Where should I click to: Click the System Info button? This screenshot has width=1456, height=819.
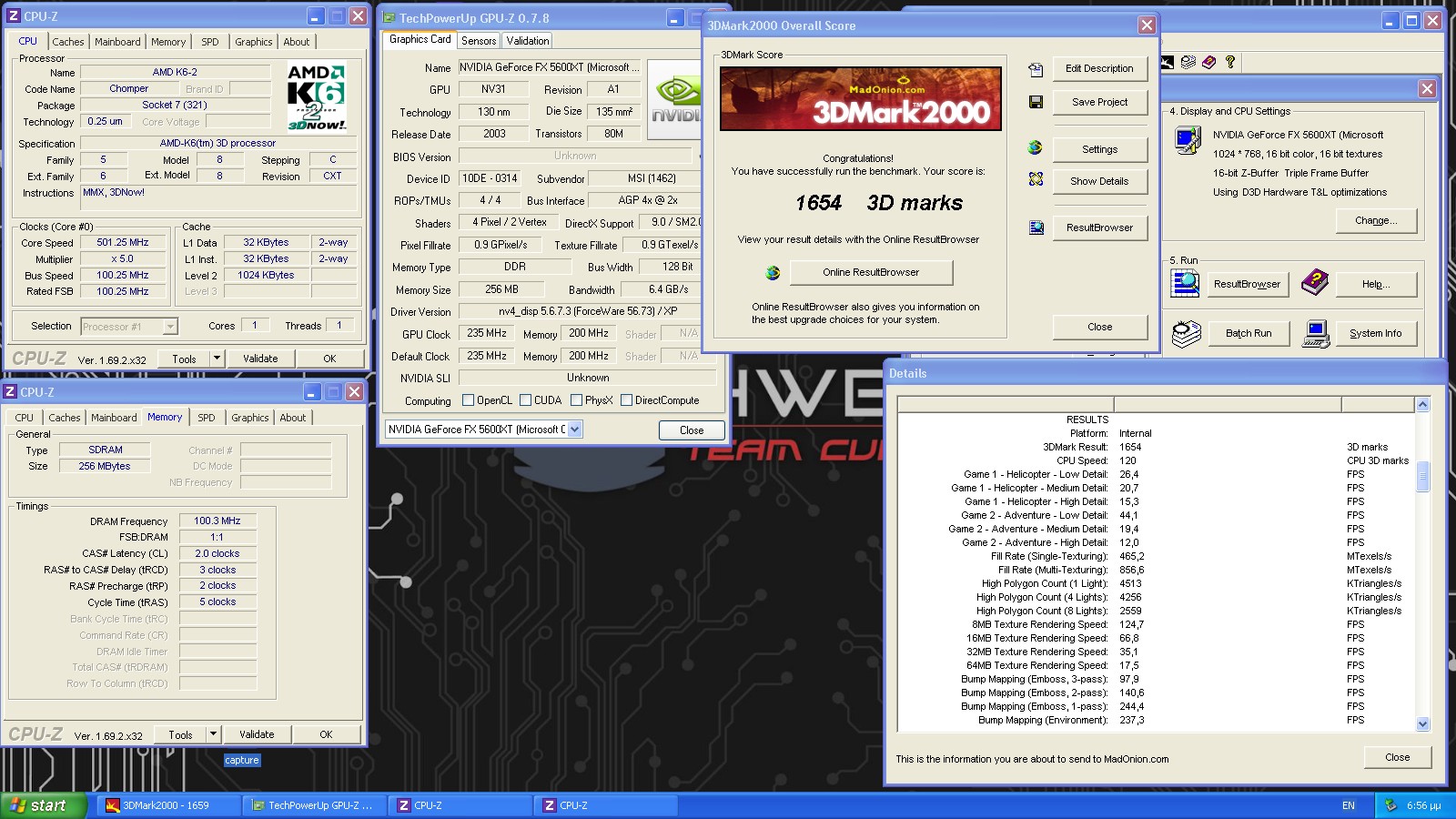pos(1376,333)
